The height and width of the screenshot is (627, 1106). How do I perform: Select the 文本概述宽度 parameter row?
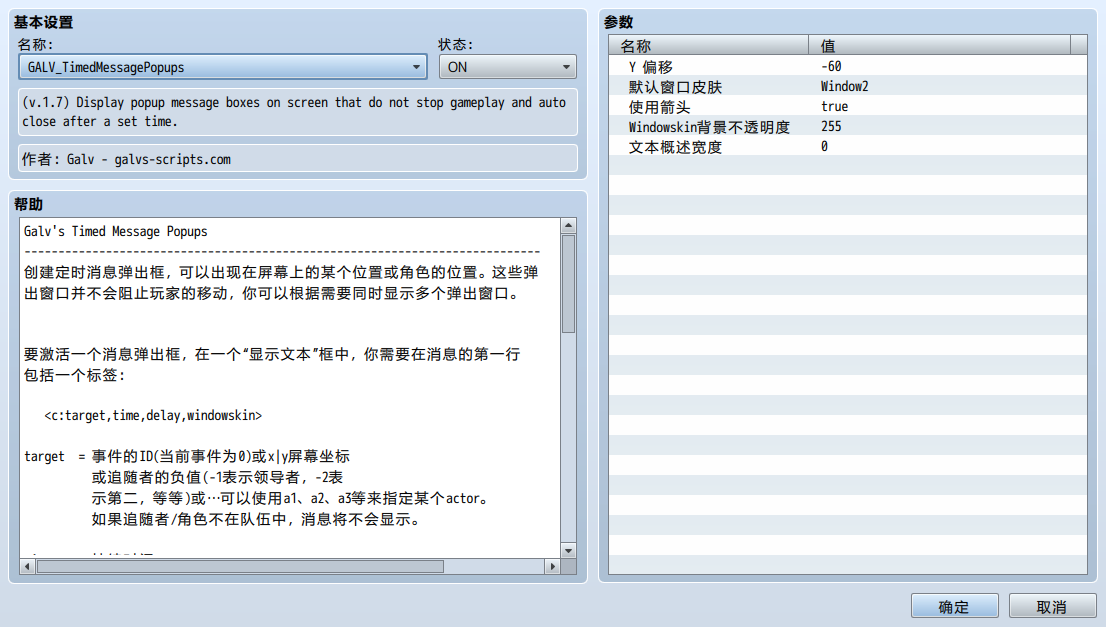click(x=847, y=147)
